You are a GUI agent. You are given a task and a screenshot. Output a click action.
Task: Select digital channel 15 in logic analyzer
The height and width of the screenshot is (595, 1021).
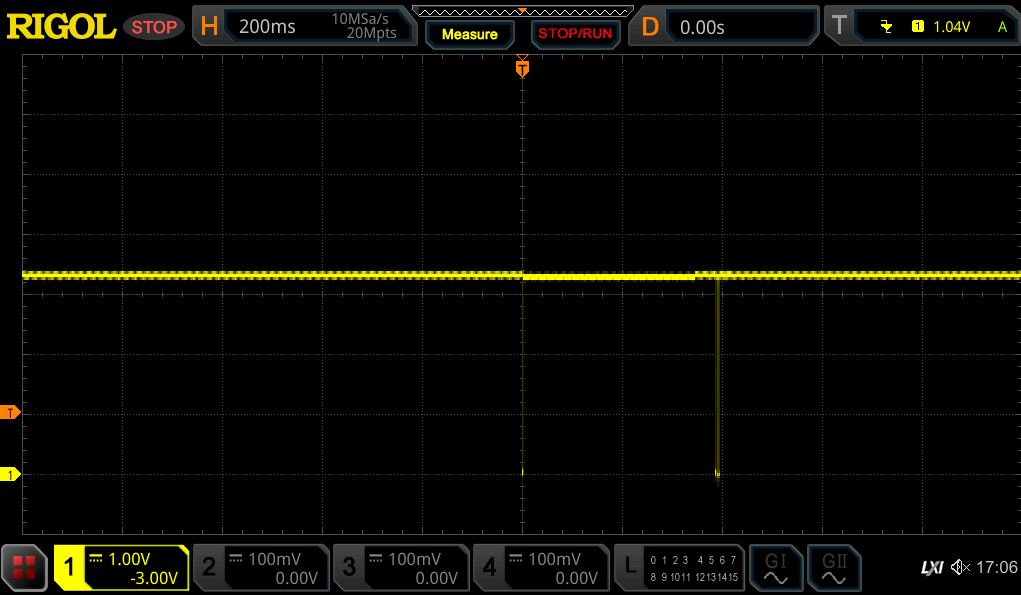(x=733, y=577)
